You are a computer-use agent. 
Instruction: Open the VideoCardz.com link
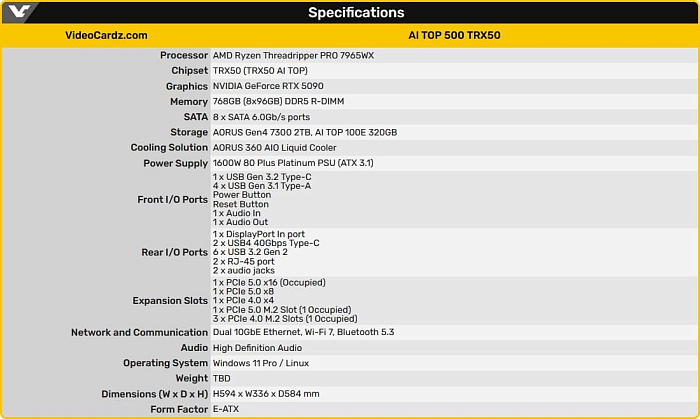(x=106, y=35)
